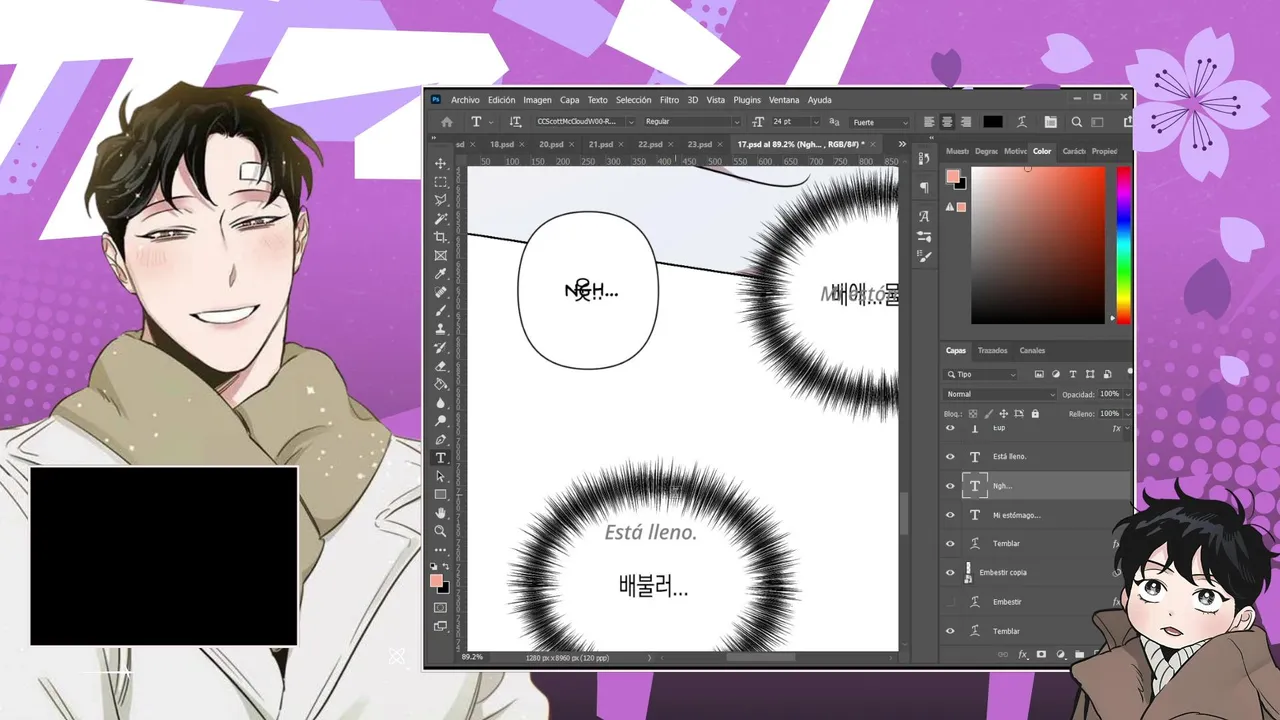Open the font style dropdown 'Regular'
This screenshot has height=720, width=1280.
point(691,122)
